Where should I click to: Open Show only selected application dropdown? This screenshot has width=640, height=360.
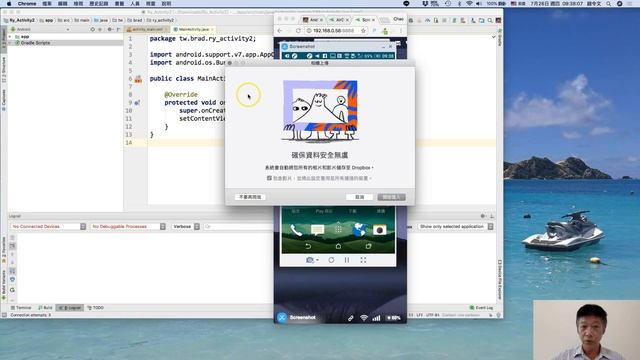click(x=456, y=226)
